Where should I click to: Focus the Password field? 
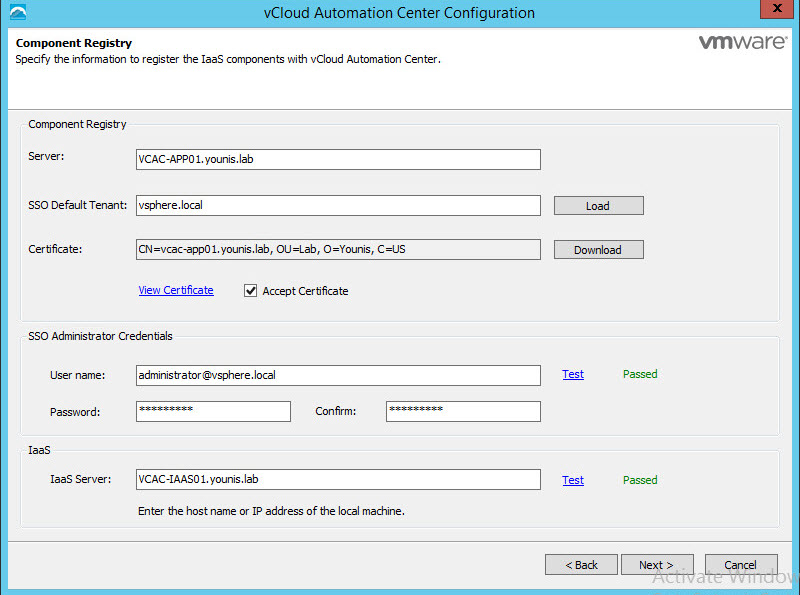(x=212, y=411)
